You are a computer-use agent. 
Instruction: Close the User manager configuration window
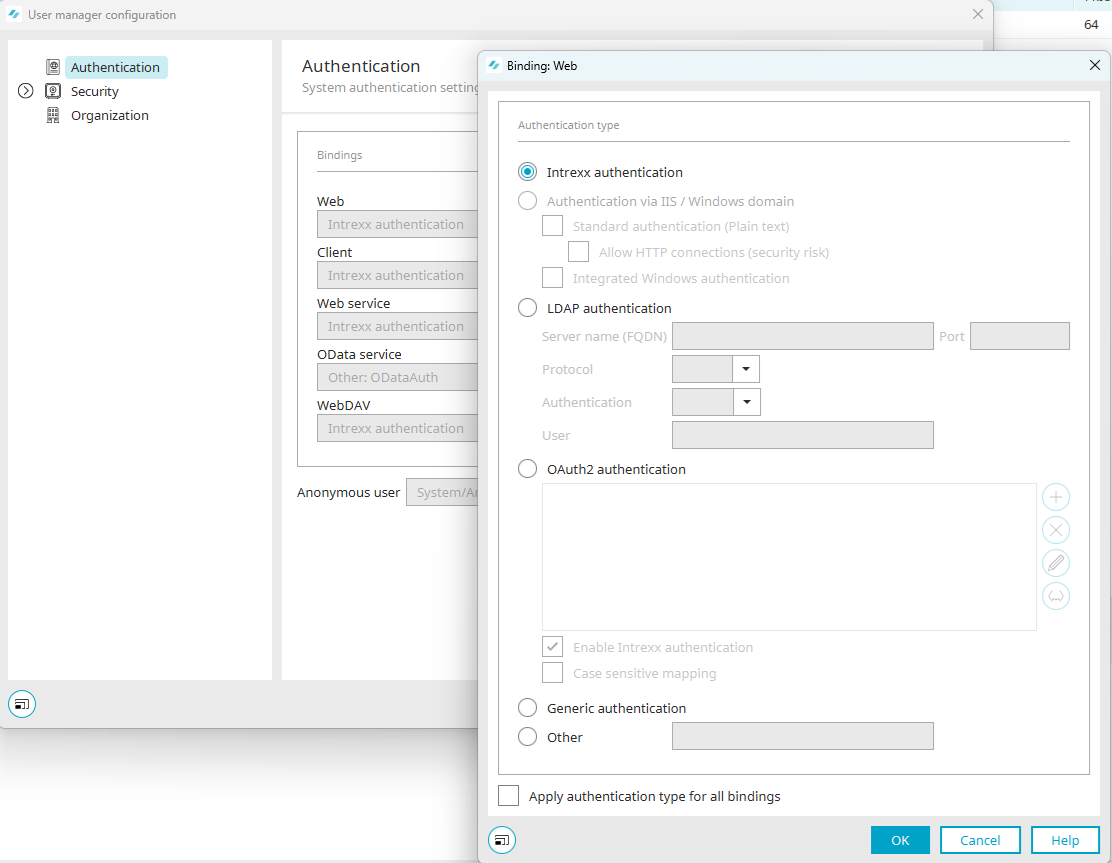tap(978, 14)
